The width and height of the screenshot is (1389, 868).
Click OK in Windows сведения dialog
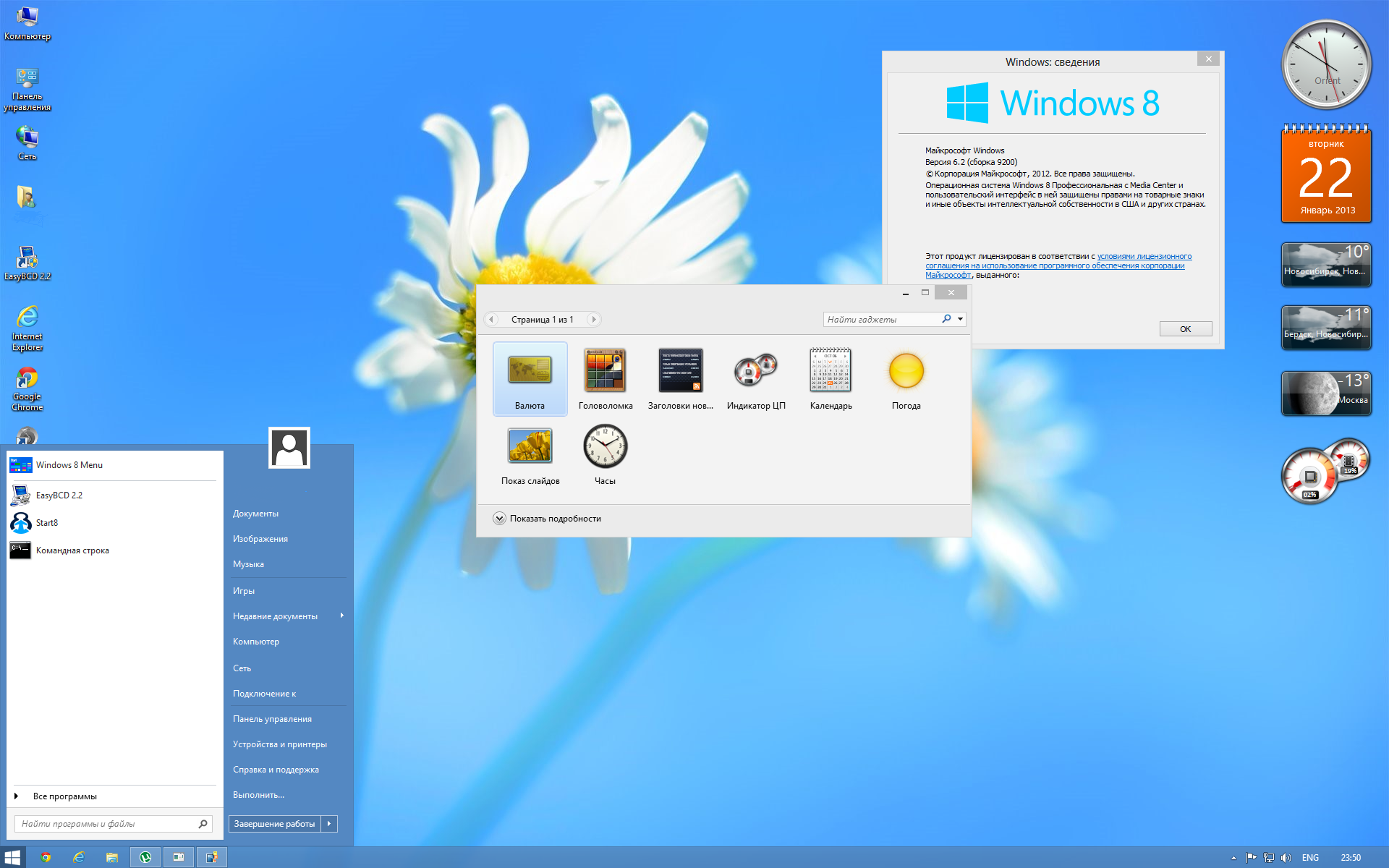coord(1186,329)
